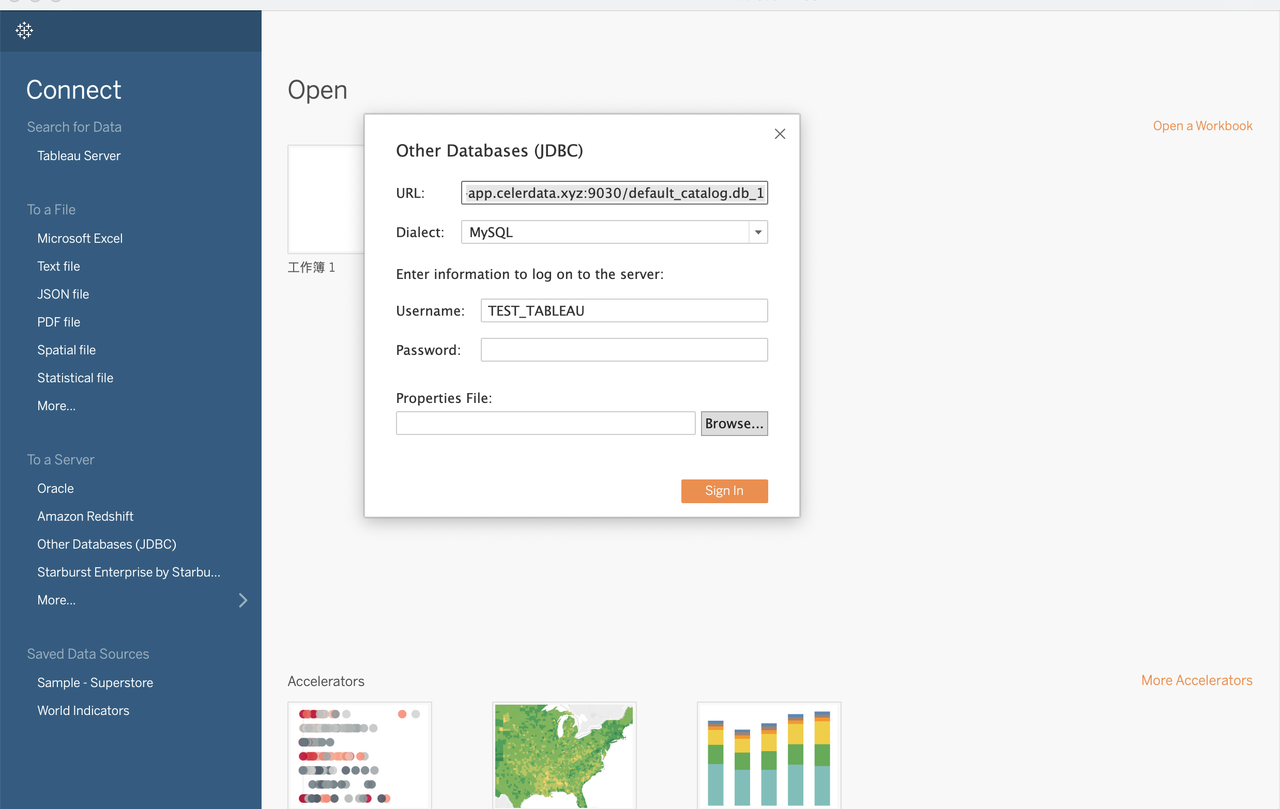Select the Oracle server connector
The width and height of the screenshot is (1280, 809).
tap(55, 488)
